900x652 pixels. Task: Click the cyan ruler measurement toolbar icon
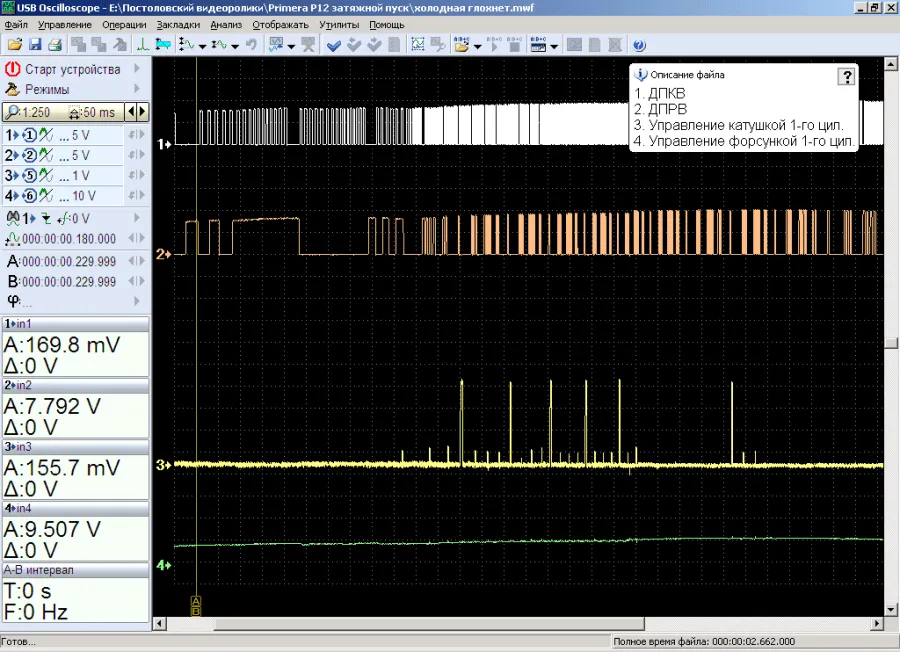163,44
